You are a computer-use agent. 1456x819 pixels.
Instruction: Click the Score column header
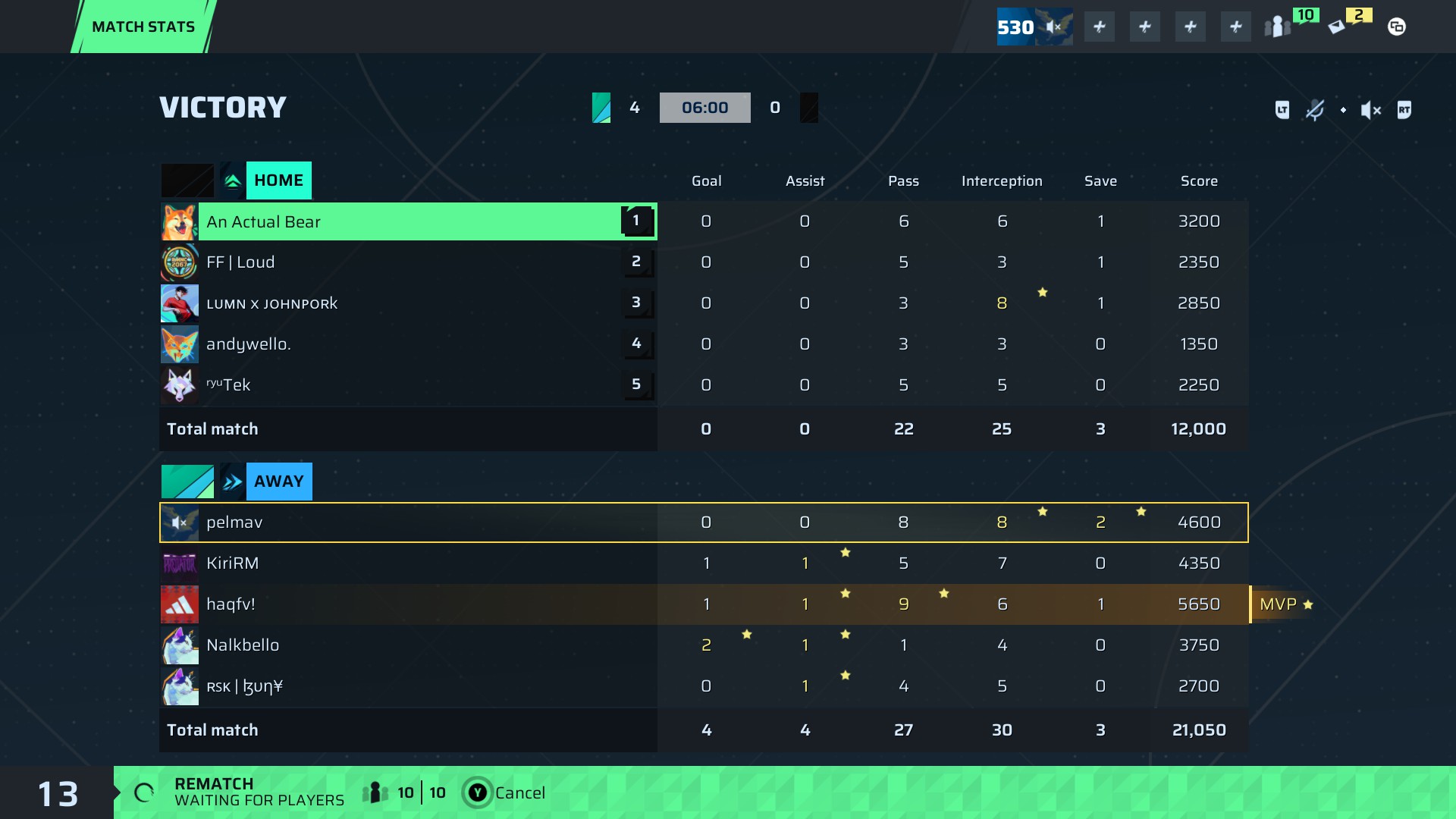(1199, 181)
